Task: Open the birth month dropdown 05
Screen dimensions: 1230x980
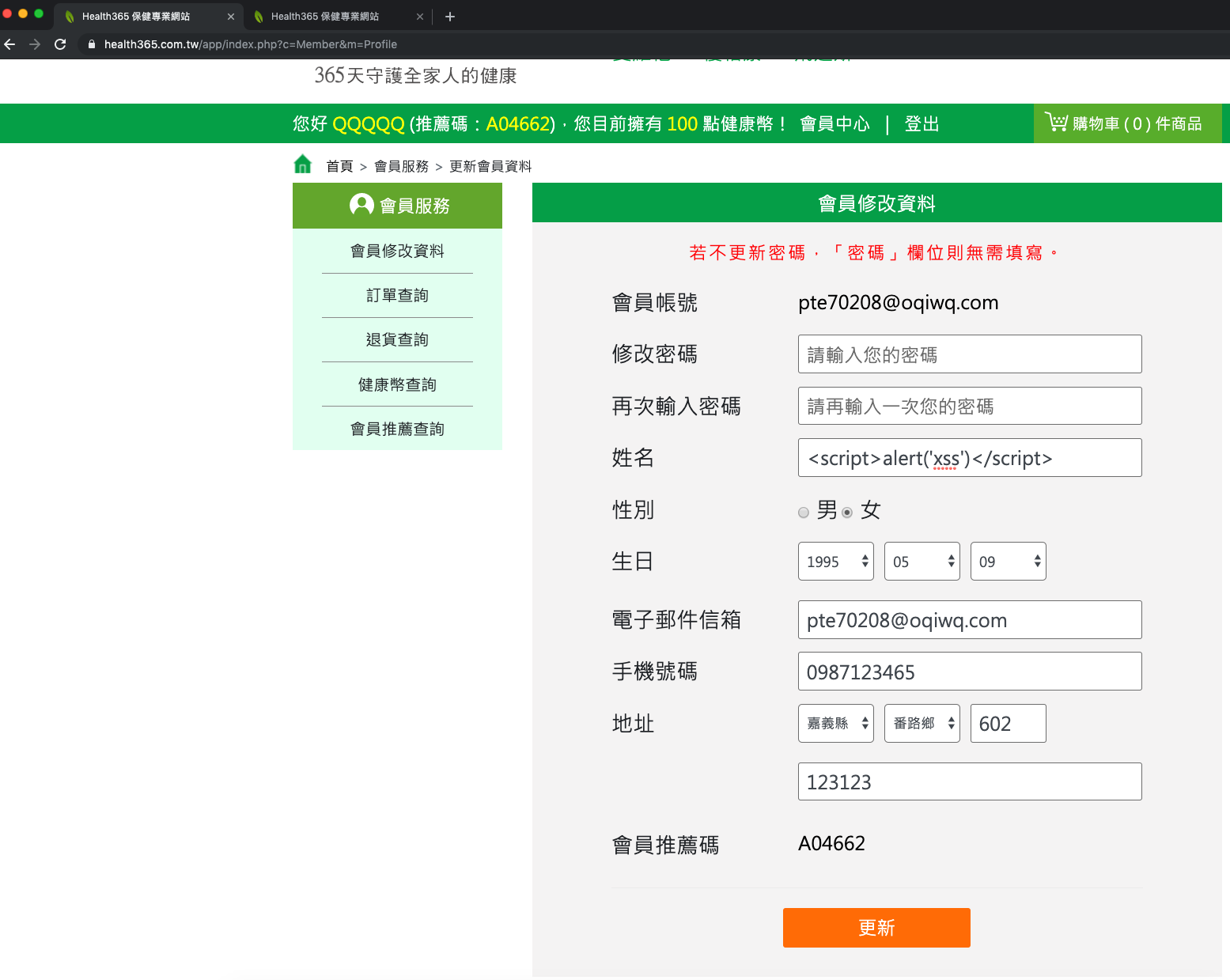Action: 922,562
